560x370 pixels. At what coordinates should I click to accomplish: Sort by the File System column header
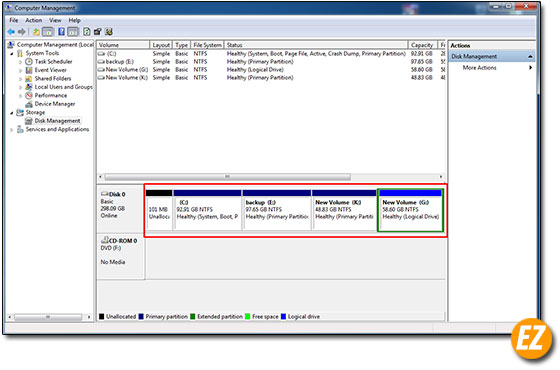(207, 45)
